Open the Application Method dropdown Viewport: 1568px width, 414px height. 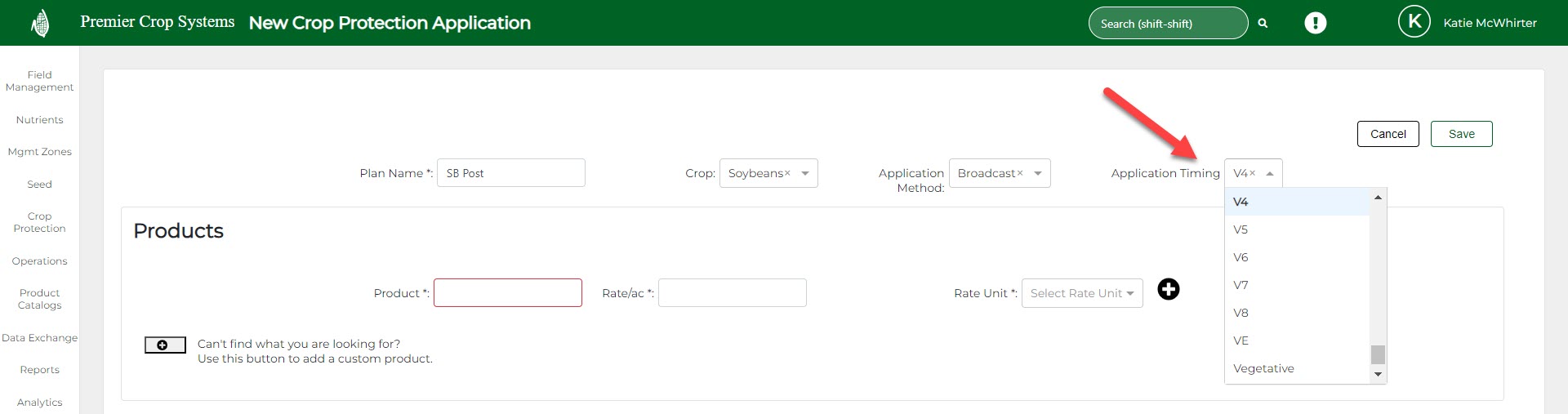(x=1038, y=174)
